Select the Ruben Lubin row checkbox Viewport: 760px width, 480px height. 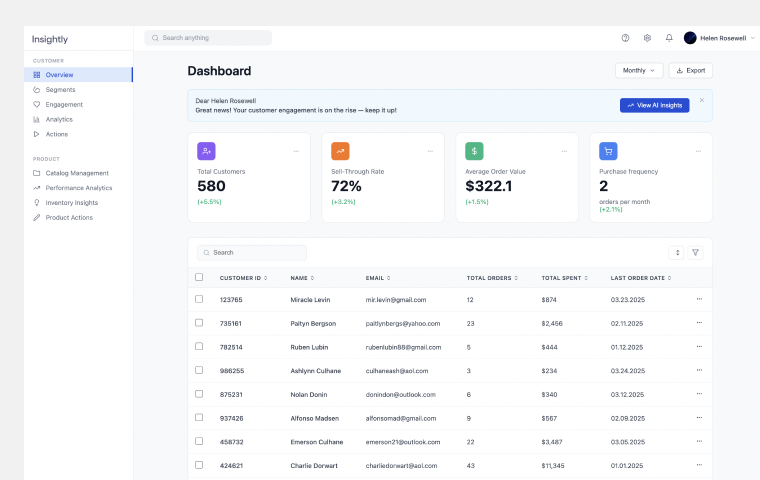tap(199, 347)
